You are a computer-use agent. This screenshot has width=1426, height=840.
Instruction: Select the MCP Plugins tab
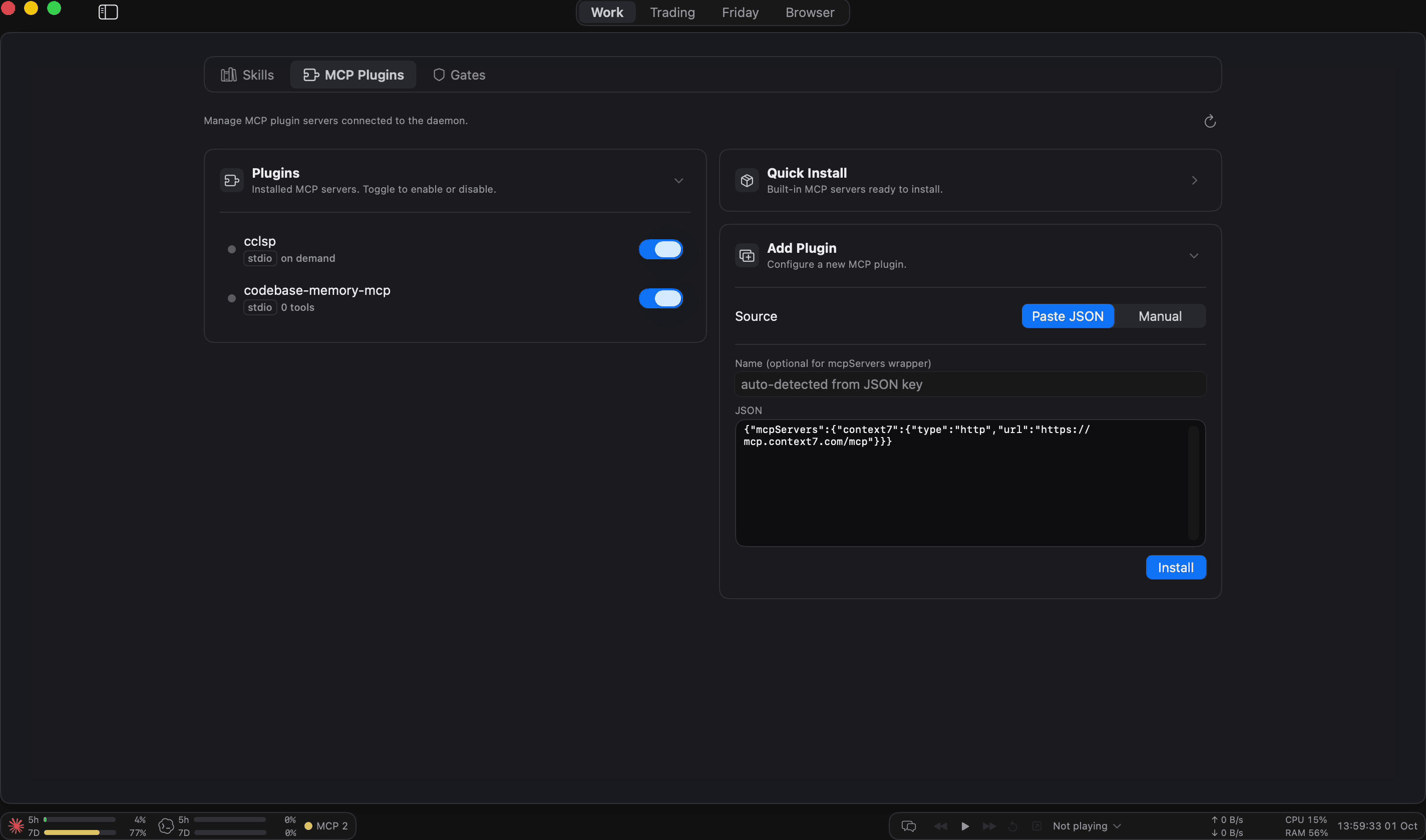click(x=353, y=75)
